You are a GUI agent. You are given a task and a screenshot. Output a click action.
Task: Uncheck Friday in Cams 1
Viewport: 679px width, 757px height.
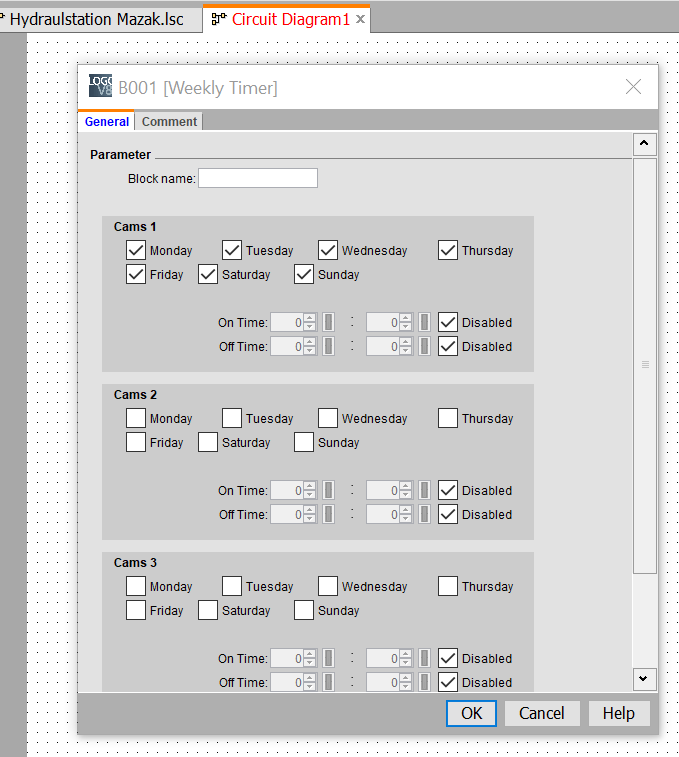136,274
